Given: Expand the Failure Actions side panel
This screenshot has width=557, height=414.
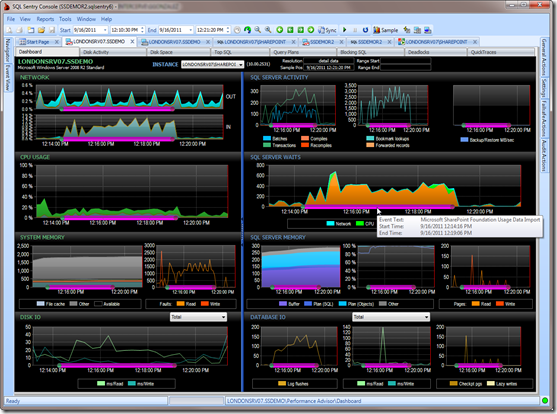Looking at the screenshot, I should (544, 119).
